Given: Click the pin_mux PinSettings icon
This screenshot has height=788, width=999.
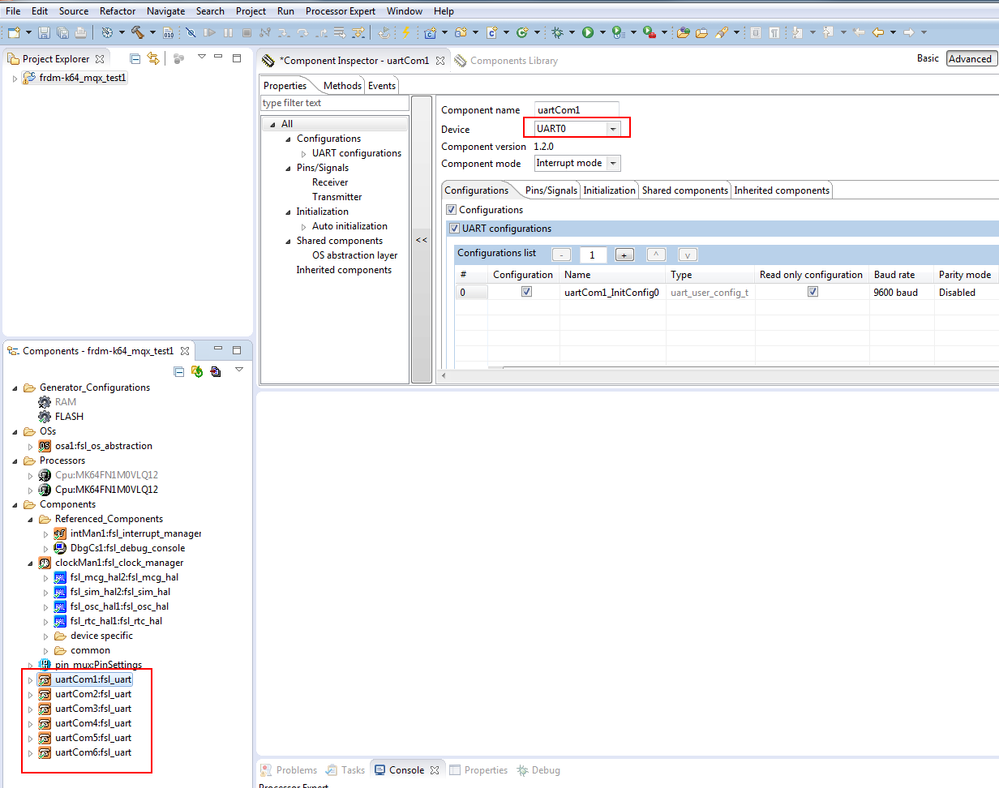Looking at the screenshot, I should (44, 664).
